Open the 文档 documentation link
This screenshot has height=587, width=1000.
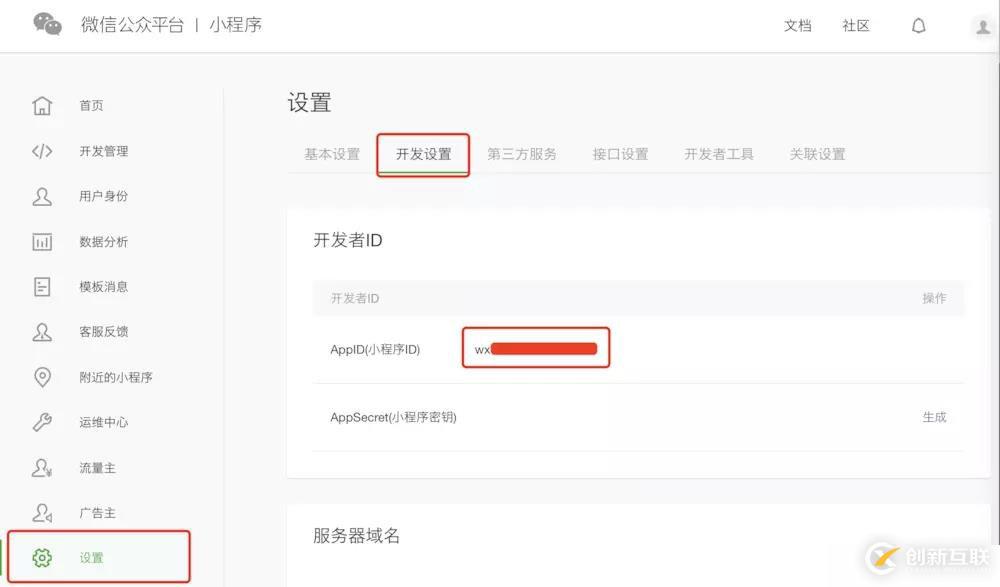(797, 26)
